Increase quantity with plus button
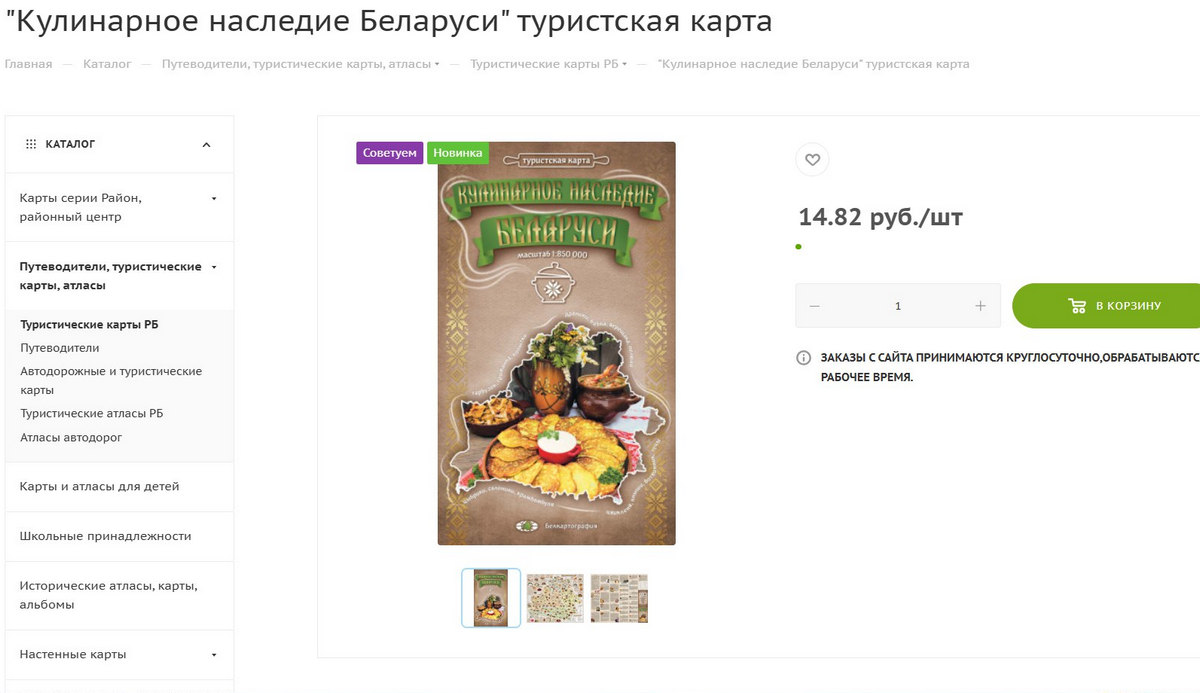 (x=980, y=306)
